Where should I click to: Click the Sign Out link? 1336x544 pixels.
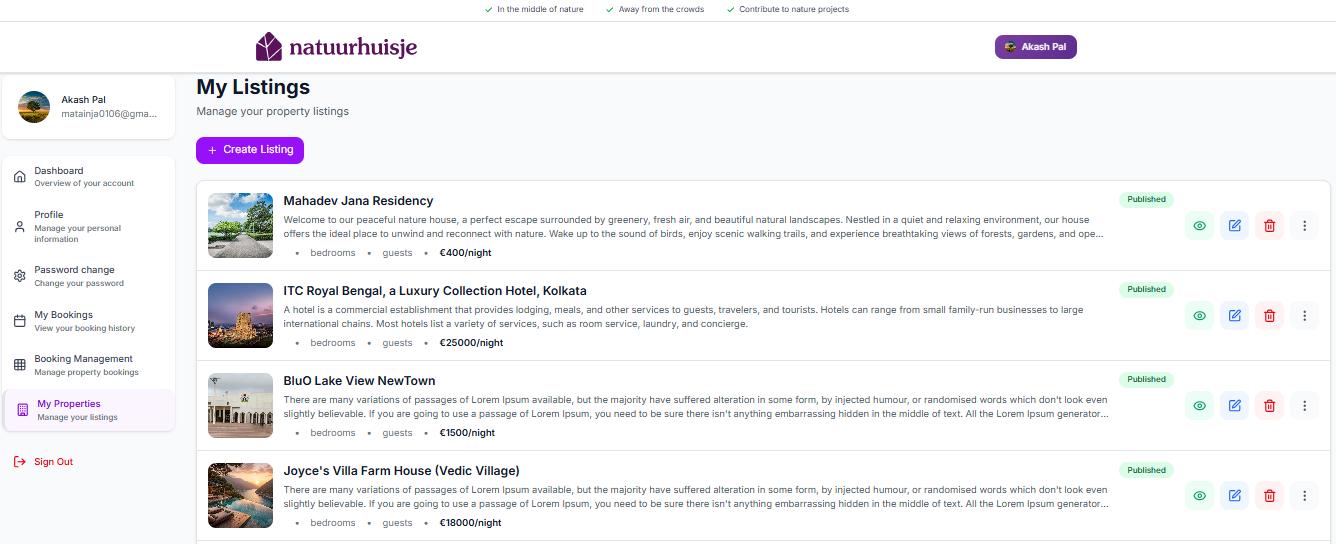click(x=43, y=462)
